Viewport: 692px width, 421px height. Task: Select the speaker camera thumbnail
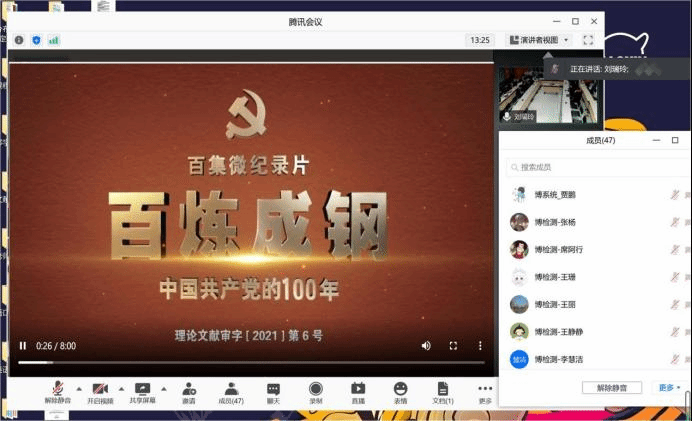click(548, 95)
